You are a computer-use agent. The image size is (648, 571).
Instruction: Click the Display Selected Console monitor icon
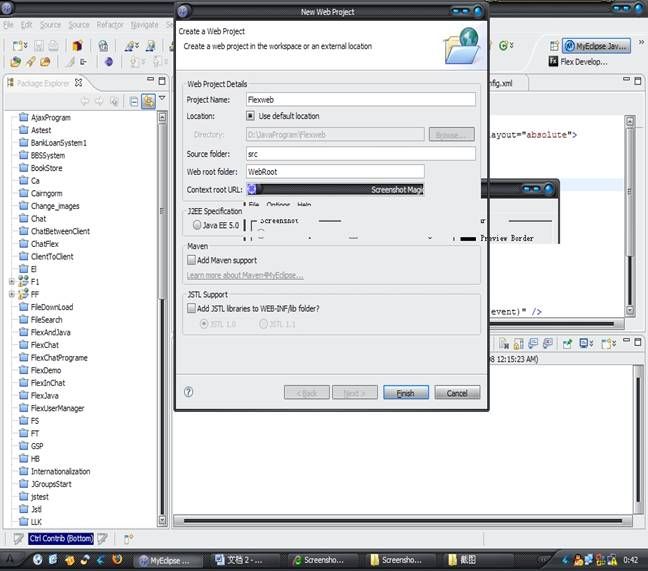click(x=584, y=343)
